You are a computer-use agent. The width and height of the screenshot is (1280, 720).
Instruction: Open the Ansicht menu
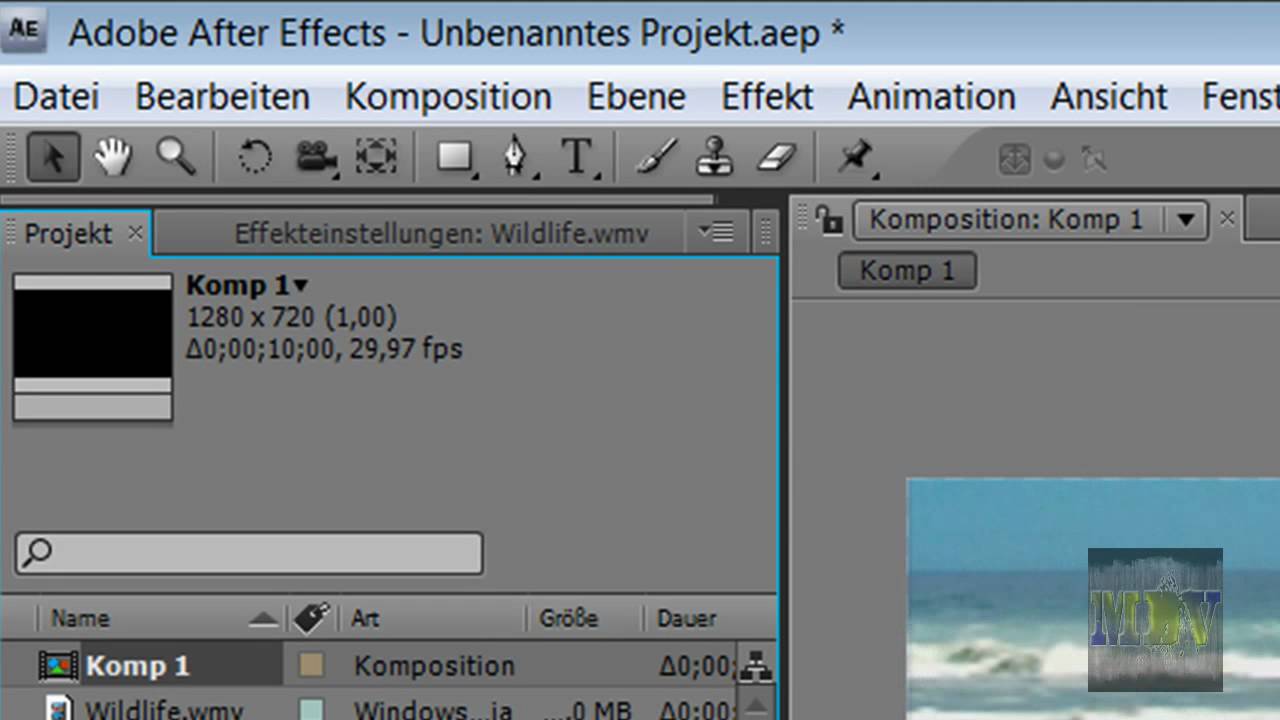click(1109, 97)
